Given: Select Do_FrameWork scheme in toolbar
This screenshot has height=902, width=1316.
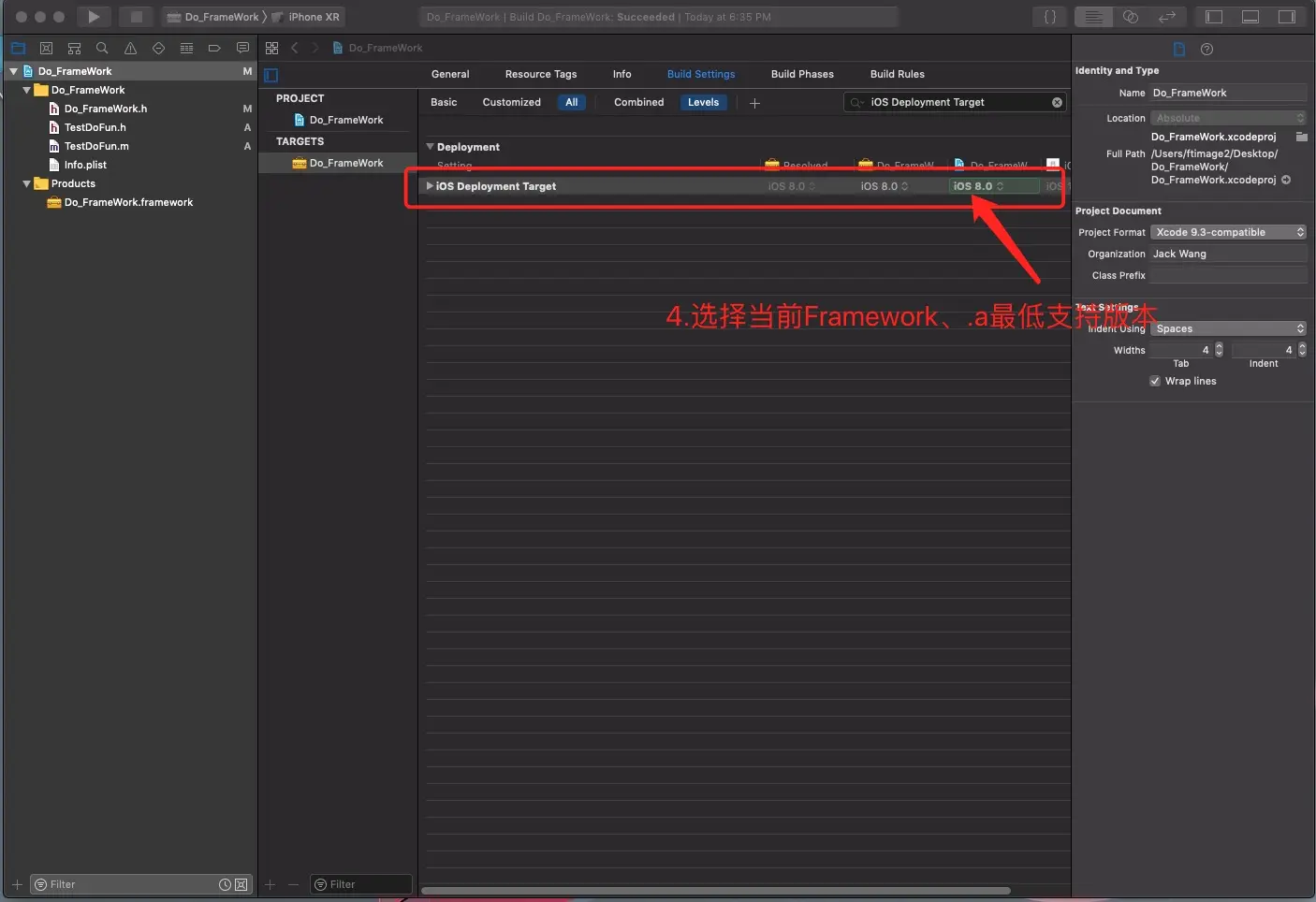Looking at the screenshot, I should coord(212,17).
